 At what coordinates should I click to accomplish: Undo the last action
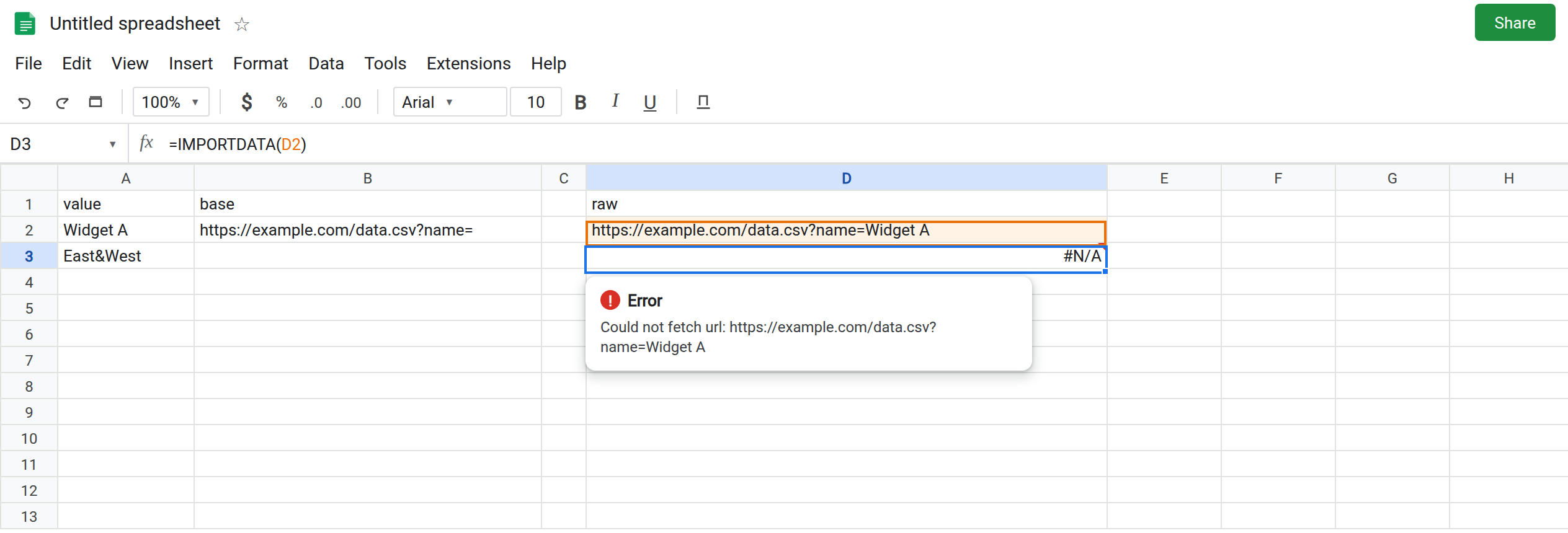tap(24, 102)
